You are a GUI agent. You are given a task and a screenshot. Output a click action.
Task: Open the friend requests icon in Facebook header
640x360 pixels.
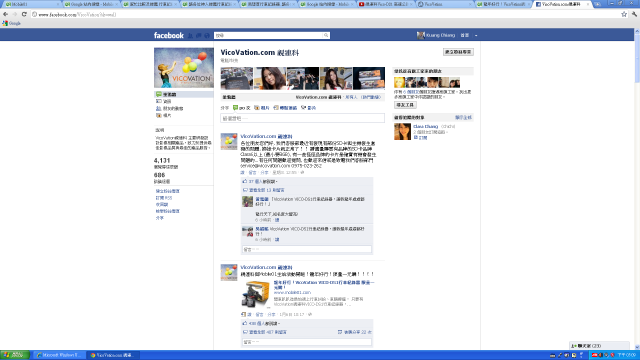190,36
